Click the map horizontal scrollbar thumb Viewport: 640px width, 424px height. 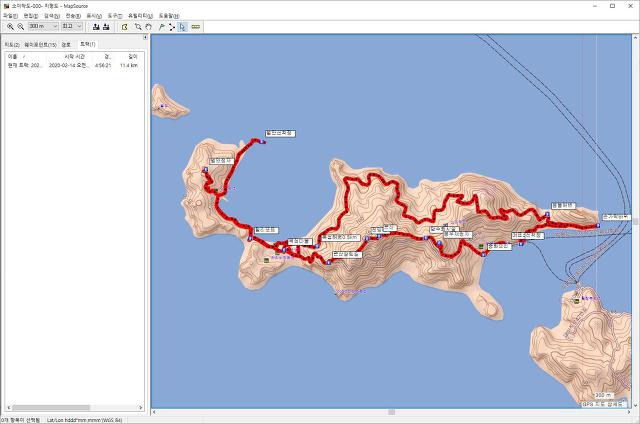[391, 412]
